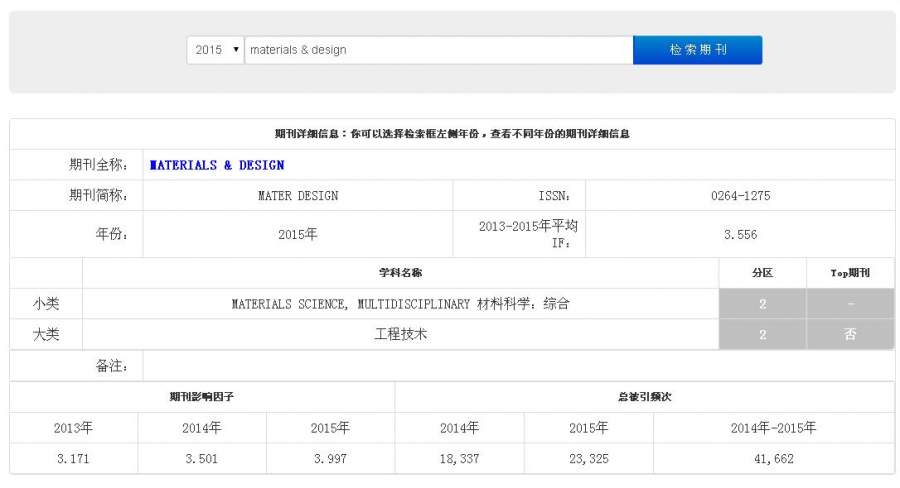Click the 2015年 year cell

coord(298,234)
